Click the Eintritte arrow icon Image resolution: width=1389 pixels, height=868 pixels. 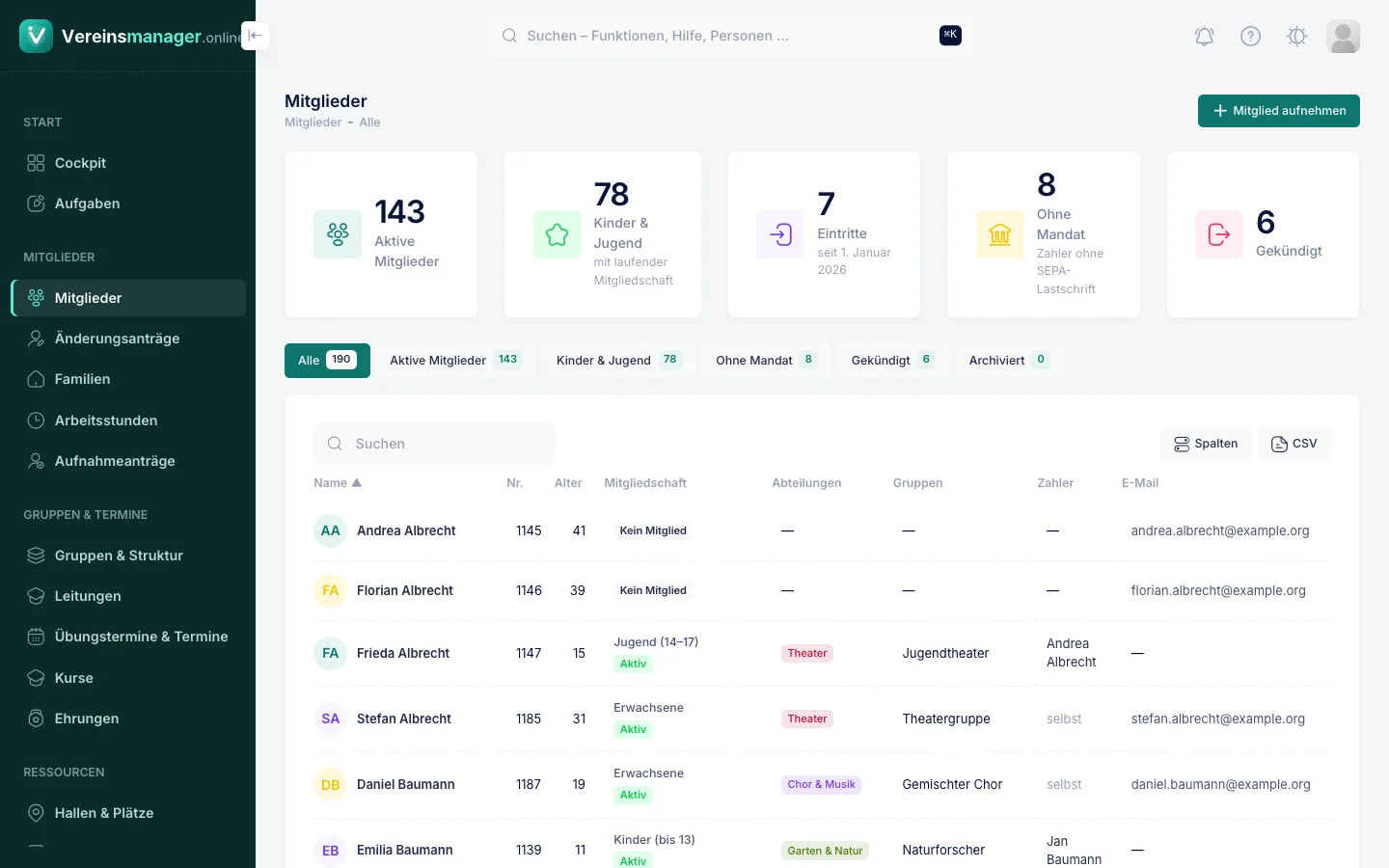[x=780, y=234]
